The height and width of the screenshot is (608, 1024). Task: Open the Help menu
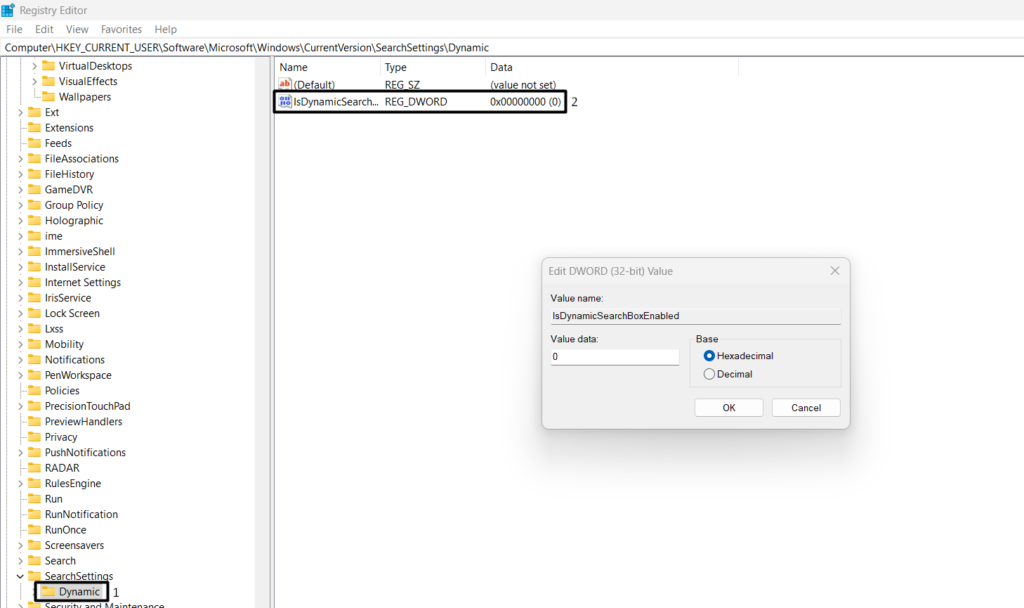coord(165,29)
